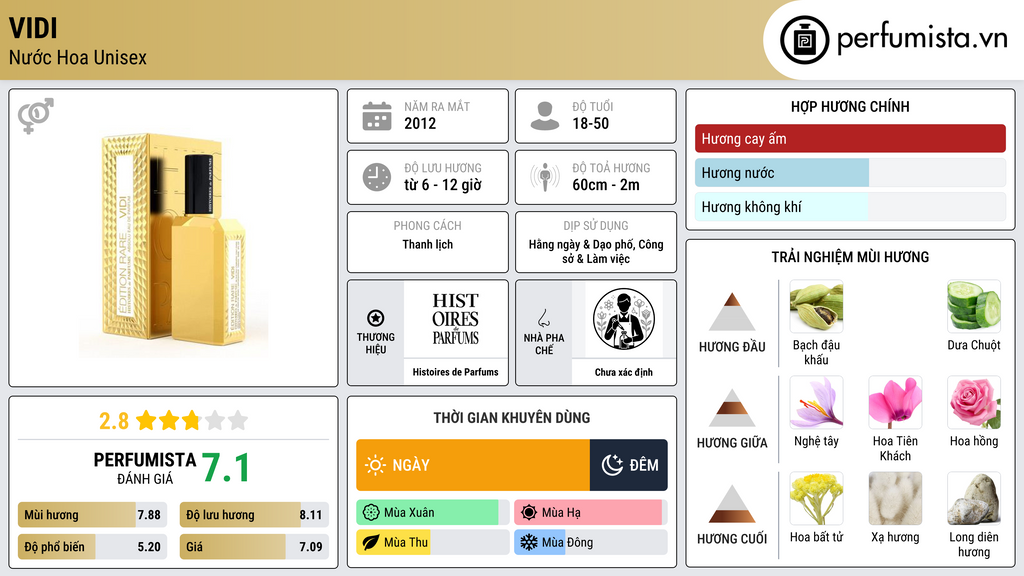Click the Mùa Thu leaf icon
Screen dimensions: 1024x576
point(371,542)
